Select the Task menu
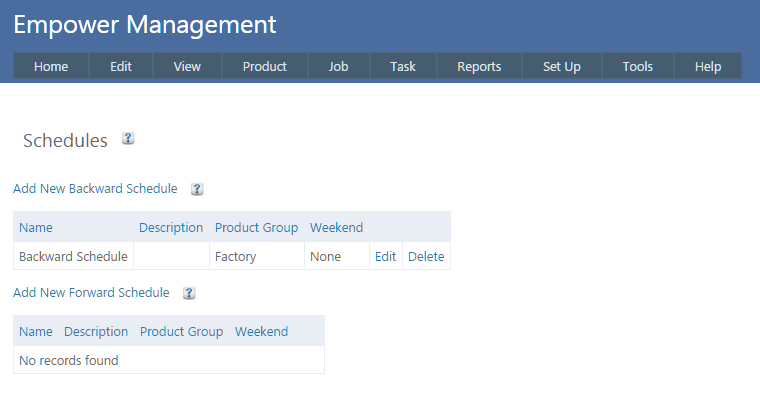 tap(403, 66)
